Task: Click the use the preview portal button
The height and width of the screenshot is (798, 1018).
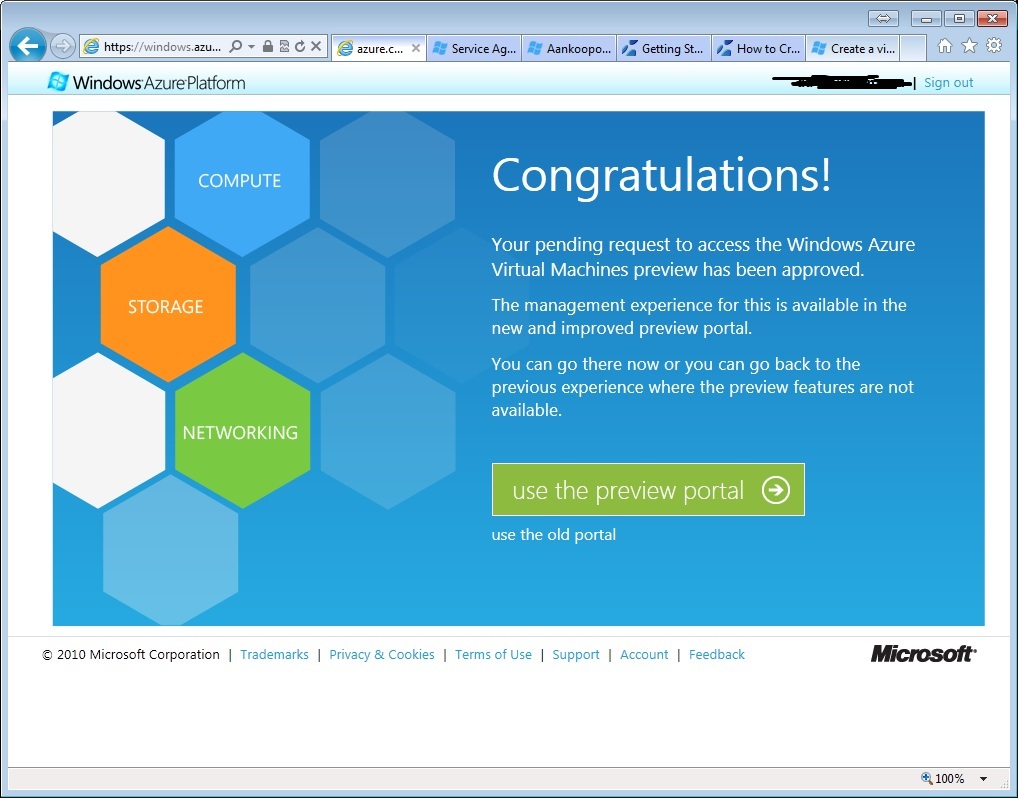Action: tap(648, 490)
